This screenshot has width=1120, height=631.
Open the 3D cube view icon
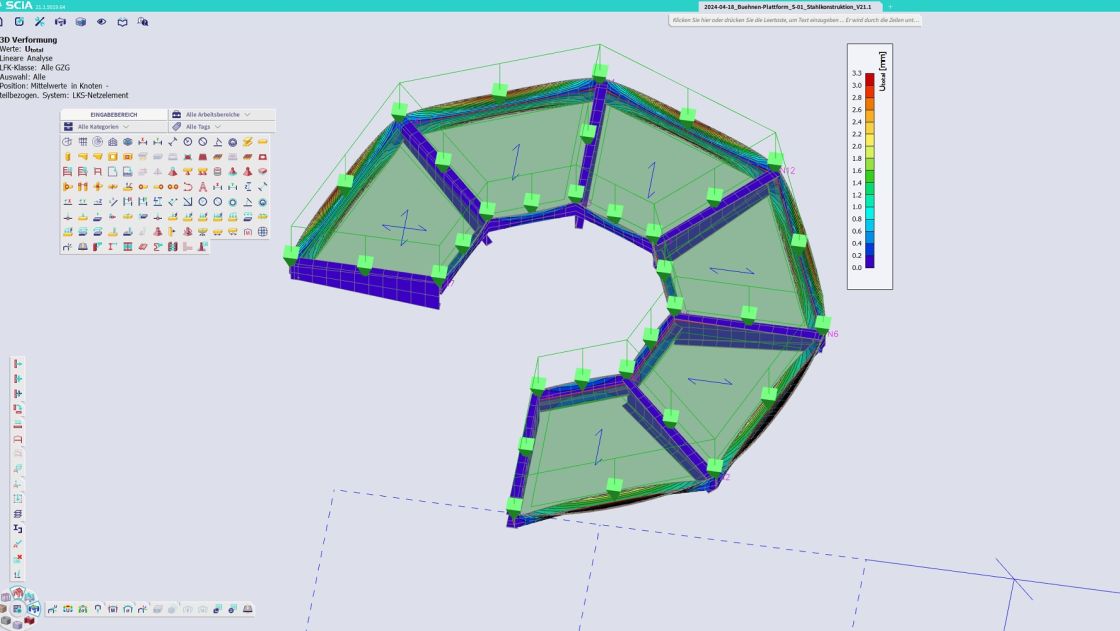coord(81,21)
